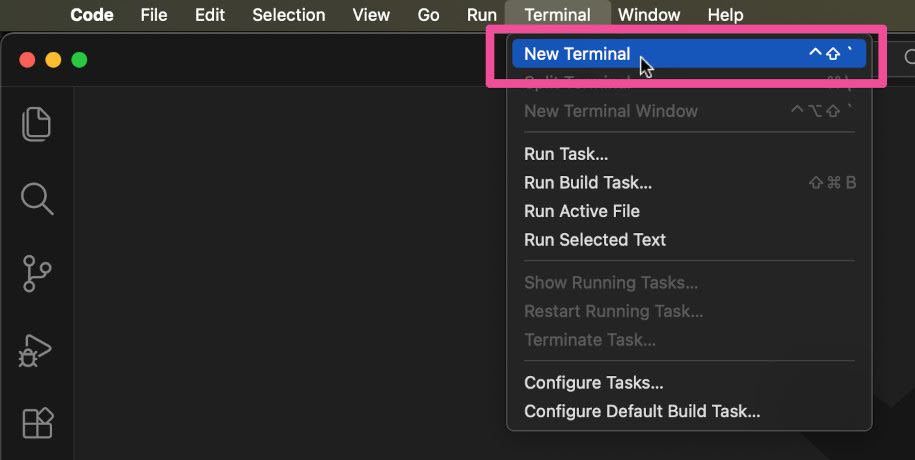Select Run Selected Text option
Image resolution: width=915 pixels, height=460 pixels.
(595, 240)
